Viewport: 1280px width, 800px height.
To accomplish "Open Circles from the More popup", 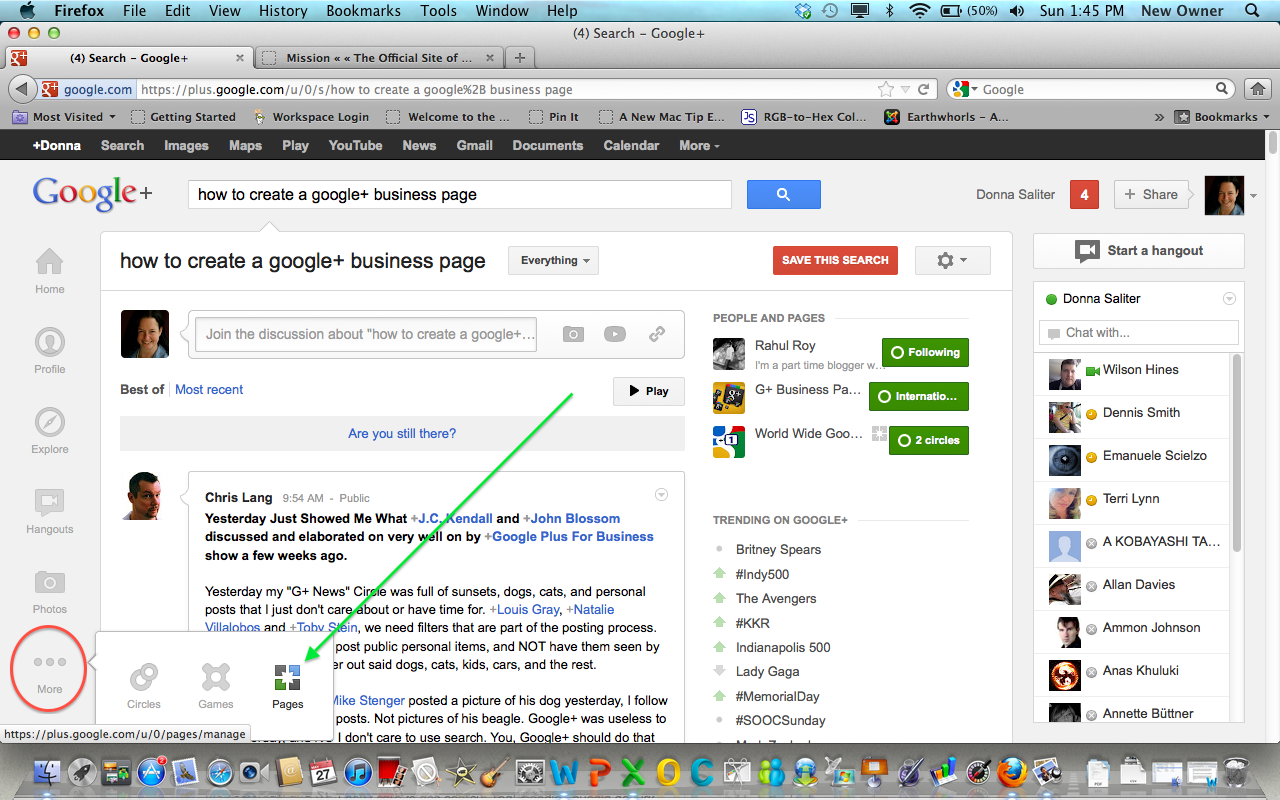I will [x=144, y=686].
